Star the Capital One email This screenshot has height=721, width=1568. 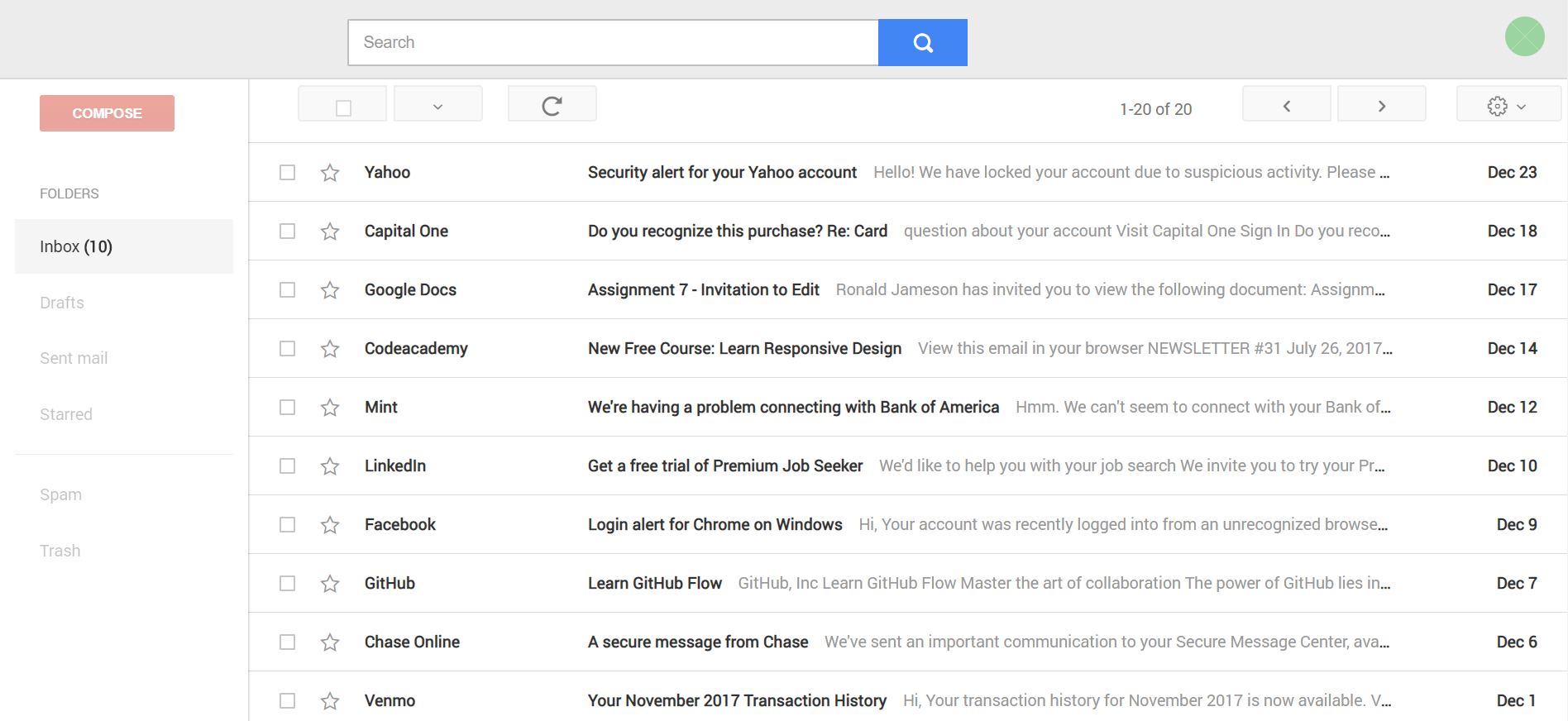tap(330, 231)
